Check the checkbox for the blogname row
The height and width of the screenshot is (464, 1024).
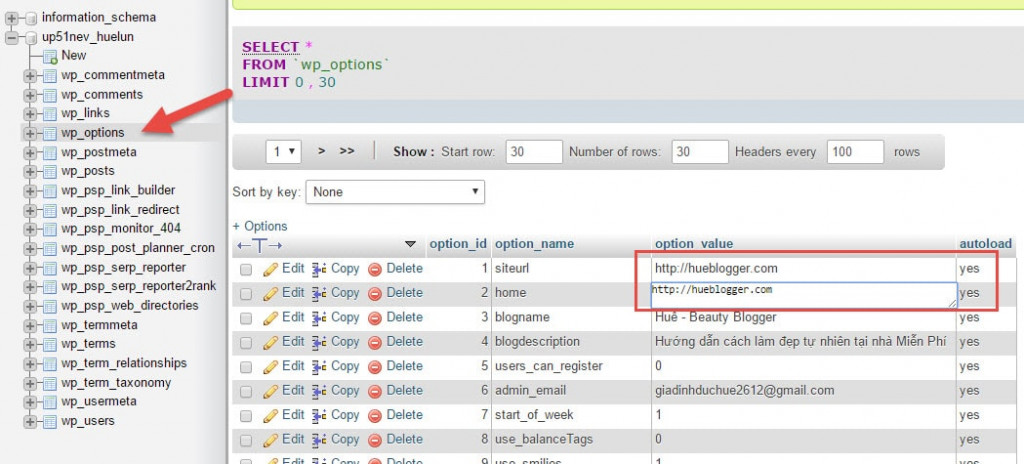246,318
